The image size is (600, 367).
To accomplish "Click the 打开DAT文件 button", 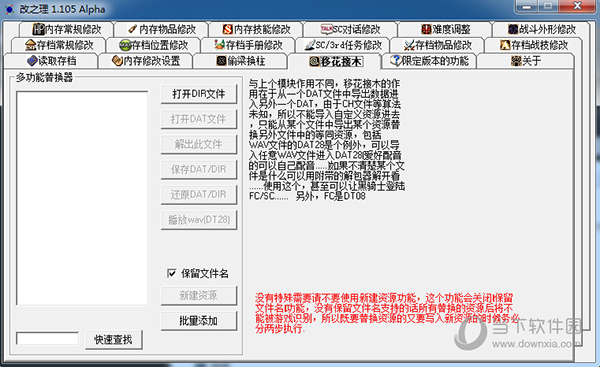I will click(x=199, y=119).
